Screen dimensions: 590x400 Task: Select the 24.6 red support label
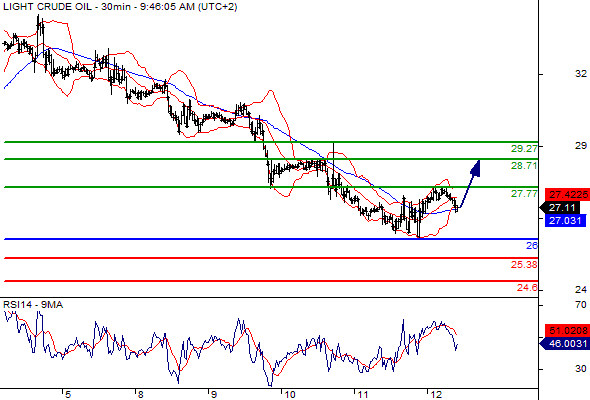tap(527, 288)
